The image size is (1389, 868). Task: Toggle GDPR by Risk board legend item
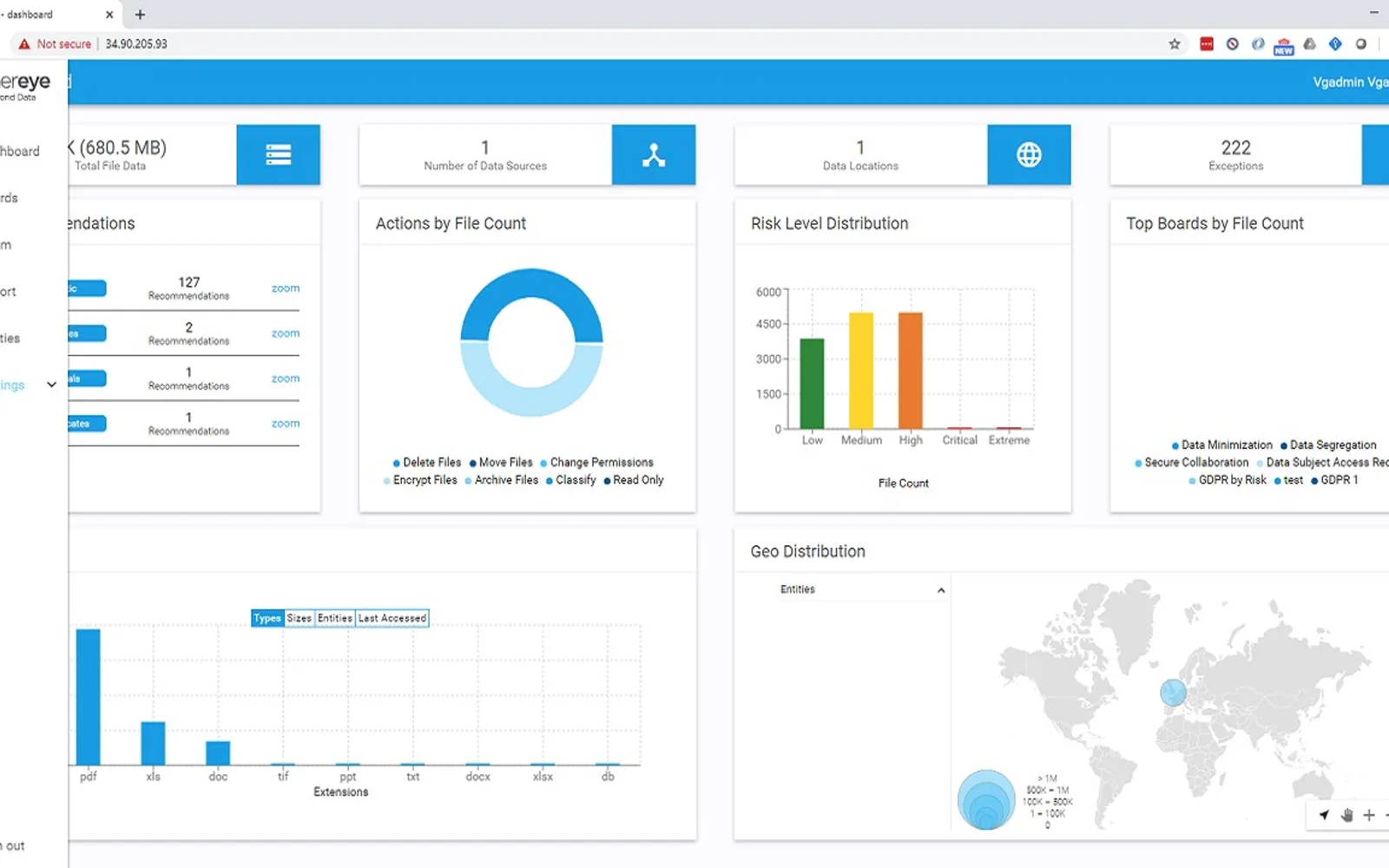click(1228, 480)
